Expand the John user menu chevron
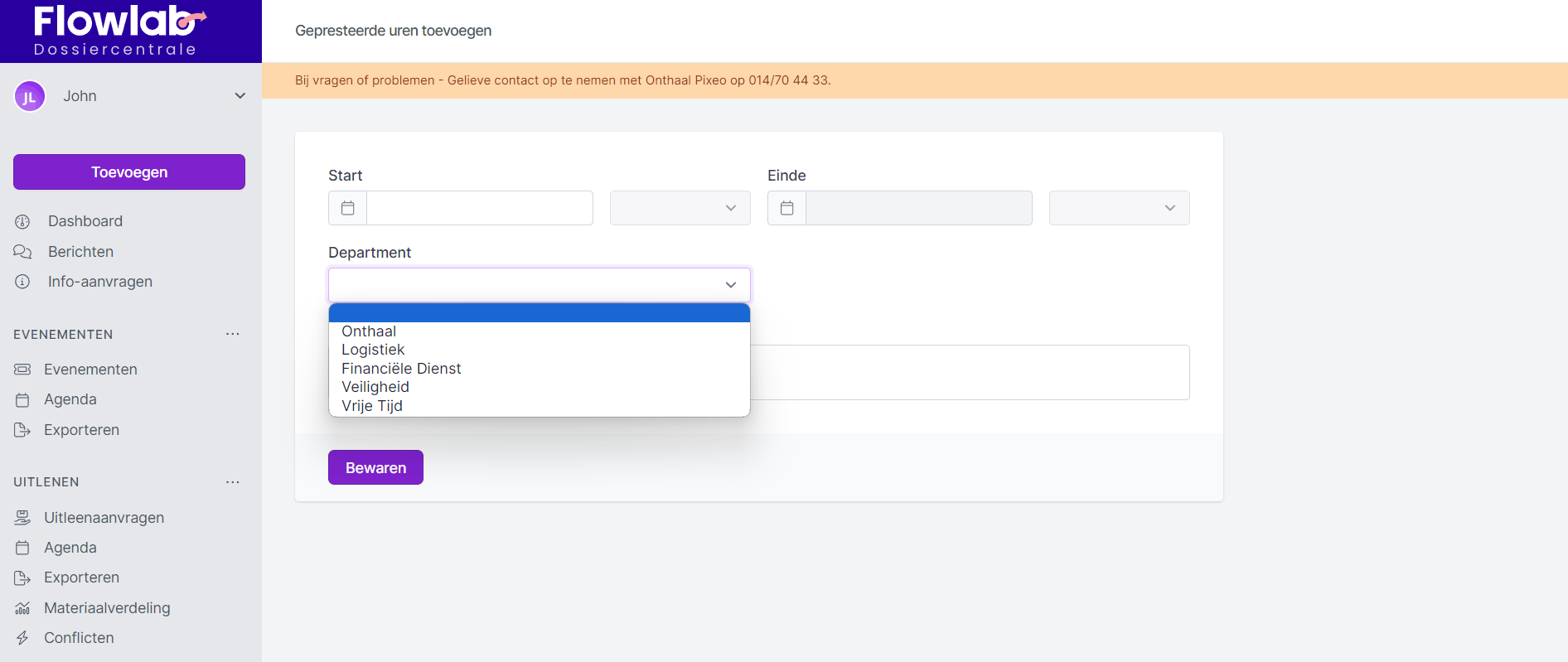This screenshot has width=1568, height=662. pos(240,96)
